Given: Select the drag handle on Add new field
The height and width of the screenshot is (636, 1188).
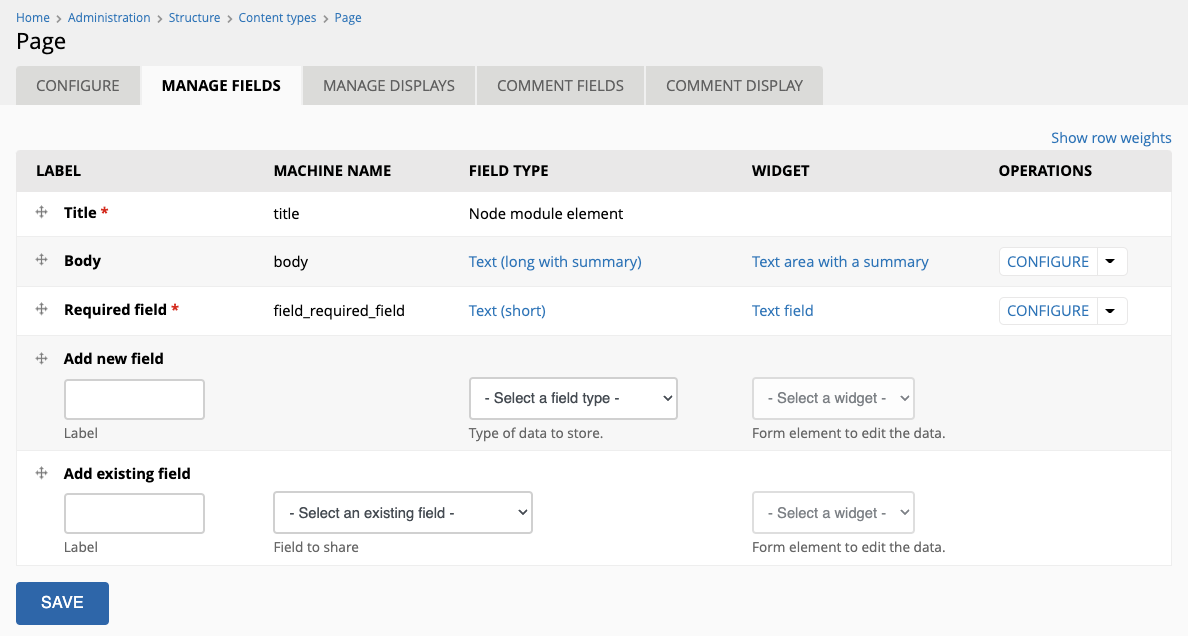Looking at the screenshot, I should (x=41, y=358).
